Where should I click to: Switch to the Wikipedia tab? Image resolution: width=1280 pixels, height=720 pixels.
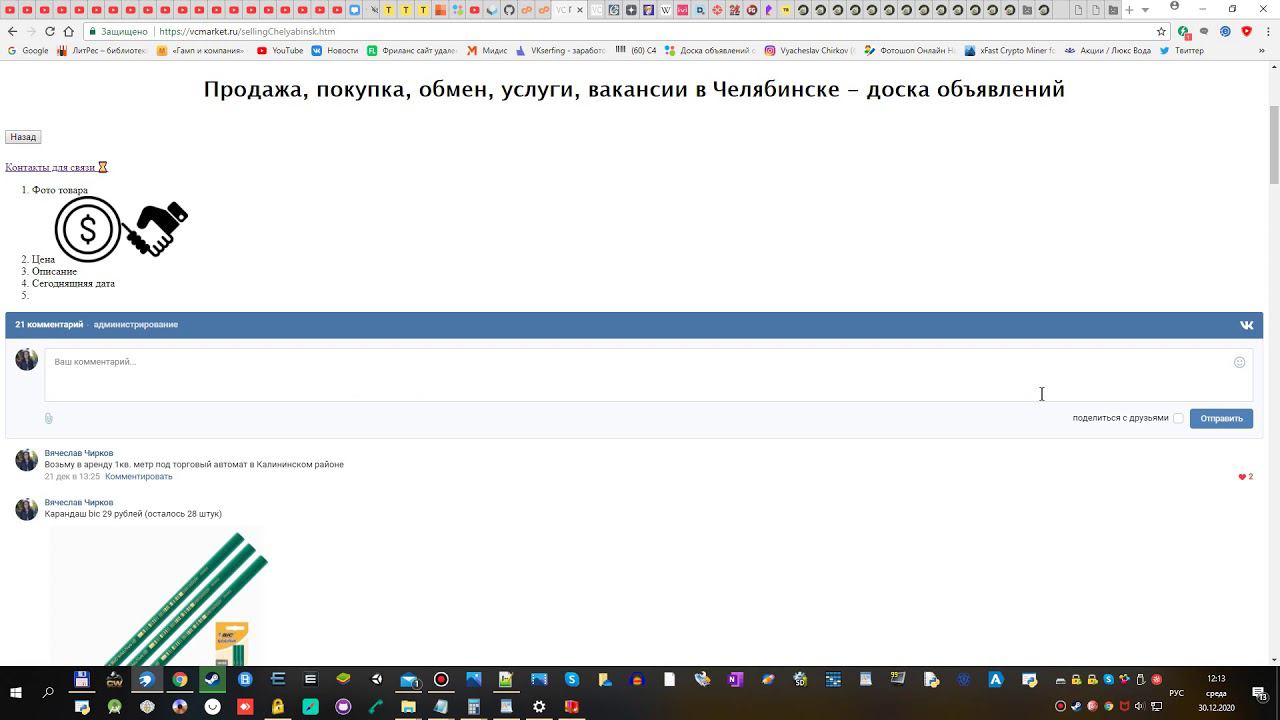click(666, 10)
